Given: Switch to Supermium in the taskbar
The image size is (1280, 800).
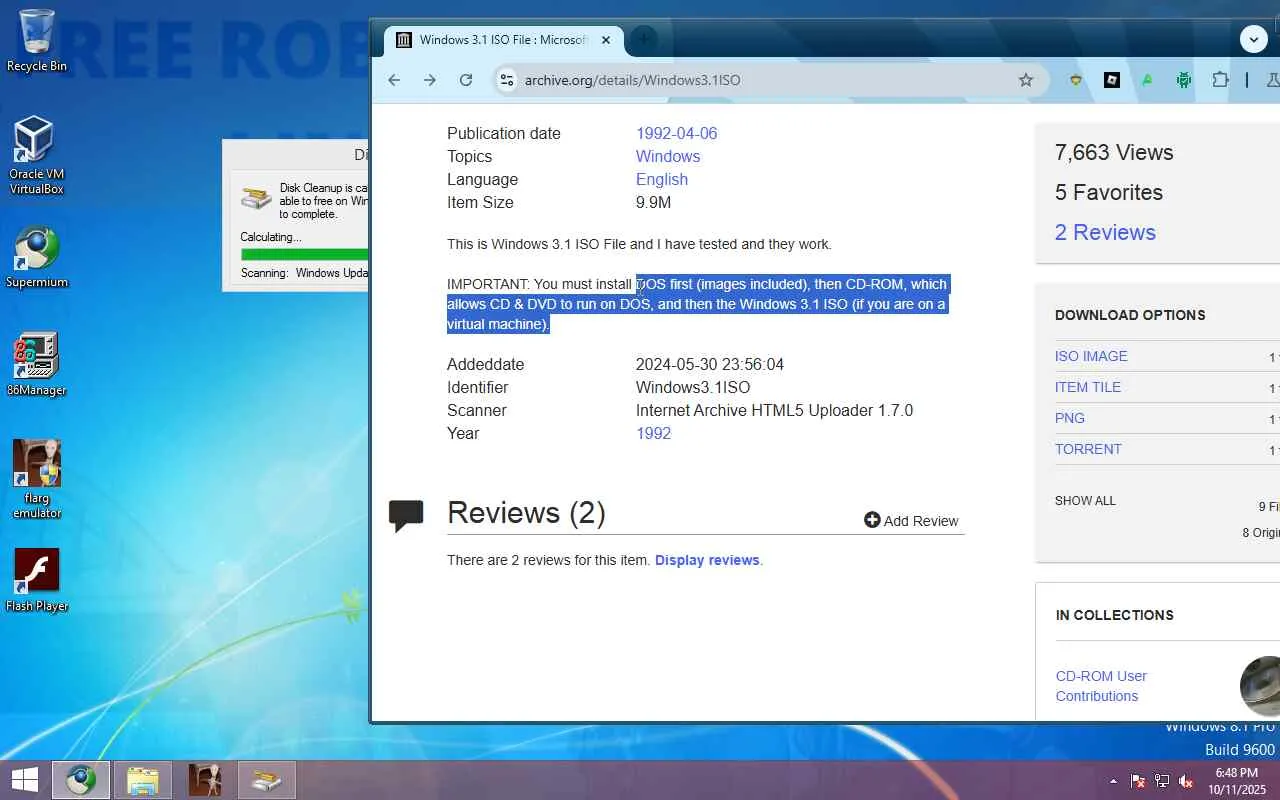Looking at the screenshot, I should (81, 780).
